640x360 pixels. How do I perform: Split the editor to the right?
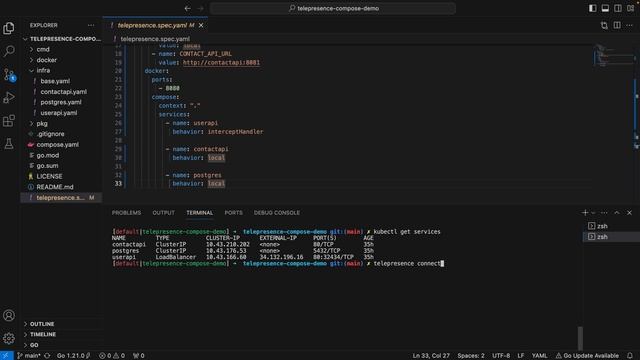coord(617,25)
